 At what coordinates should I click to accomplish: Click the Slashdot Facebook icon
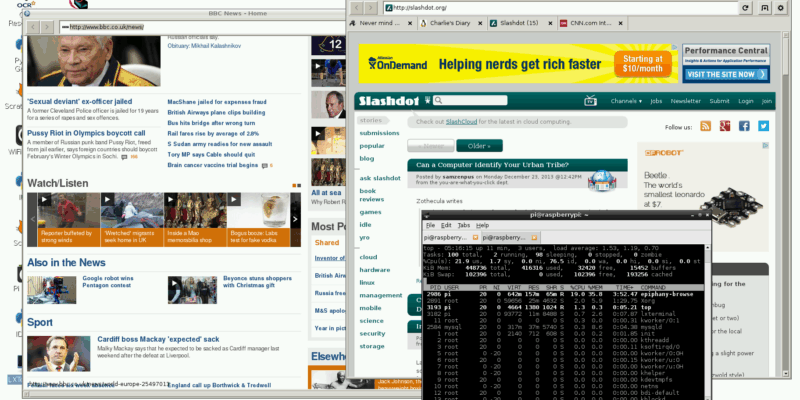pyautogui.click(x=744, y=126)
